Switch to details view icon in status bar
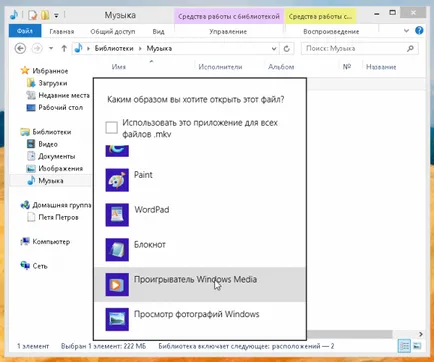The image size is (434, 362). coord(404,346)
